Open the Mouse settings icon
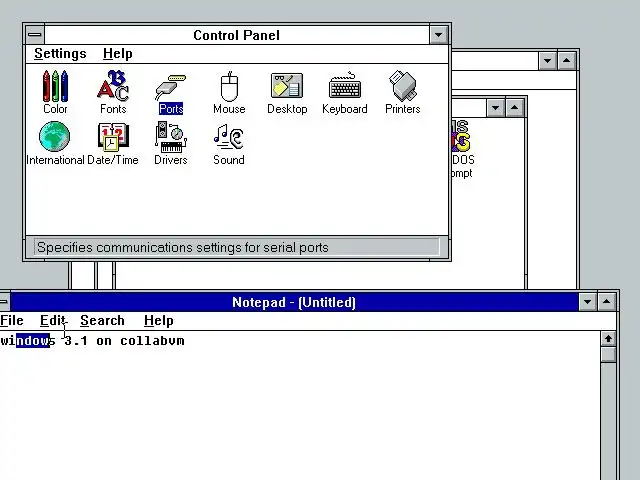 pyautogui.click(x=229, y=92)
